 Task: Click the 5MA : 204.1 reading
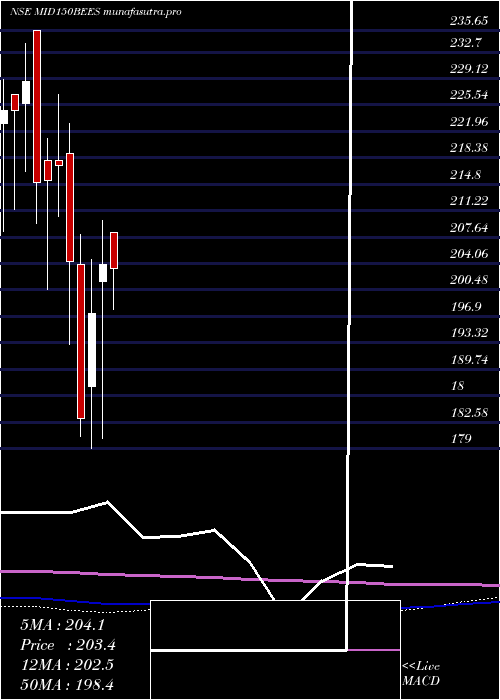point(62,625)
